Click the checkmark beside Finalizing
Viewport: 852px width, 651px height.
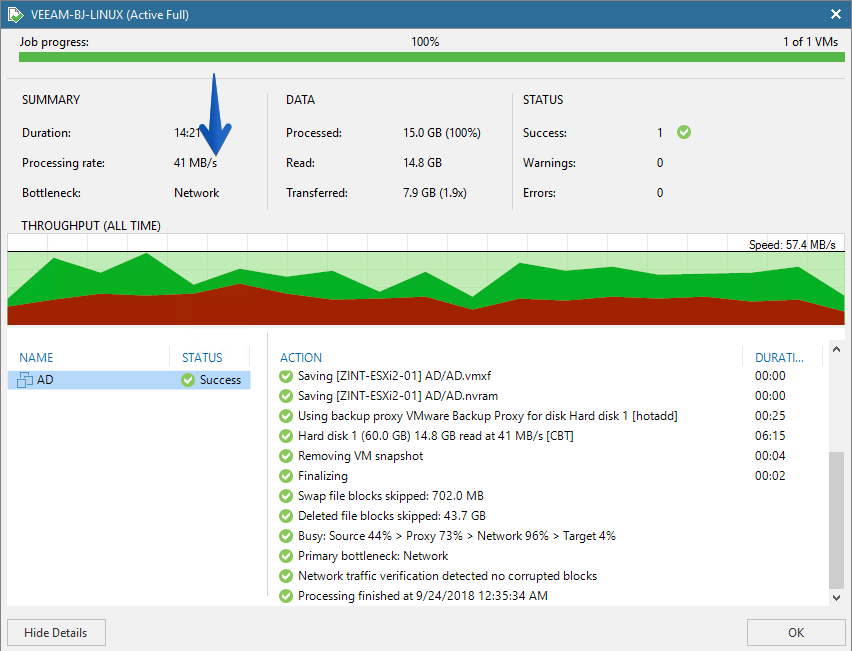286,476
